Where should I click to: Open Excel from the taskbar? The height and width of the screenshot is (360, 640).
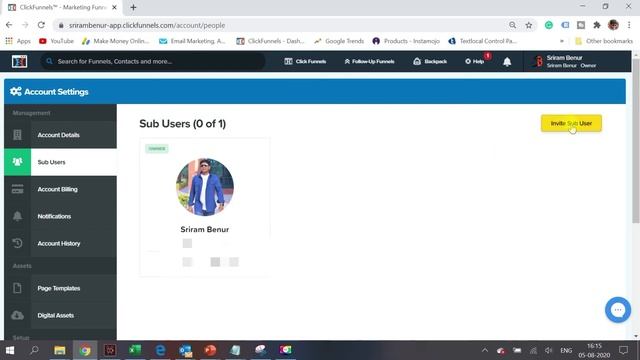135,350
